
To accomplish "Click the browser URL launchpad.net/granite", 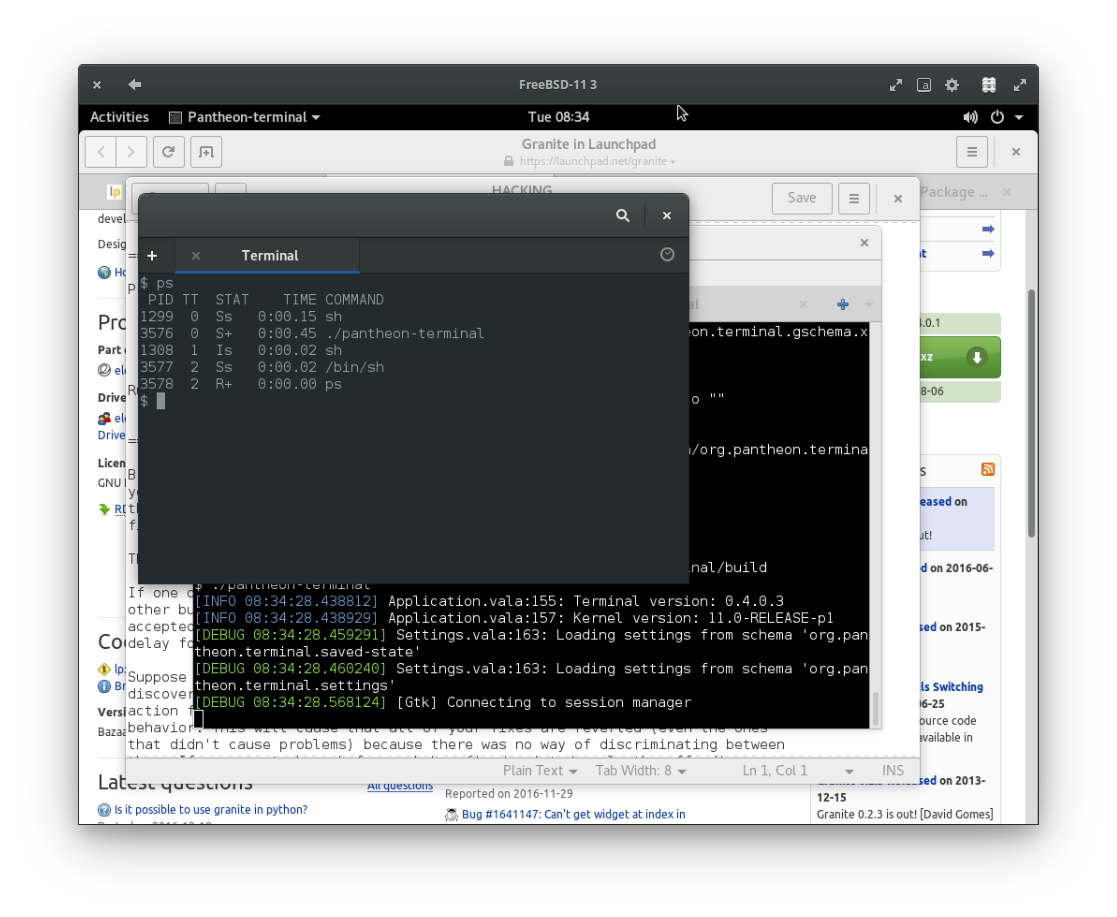I will 593,161.
